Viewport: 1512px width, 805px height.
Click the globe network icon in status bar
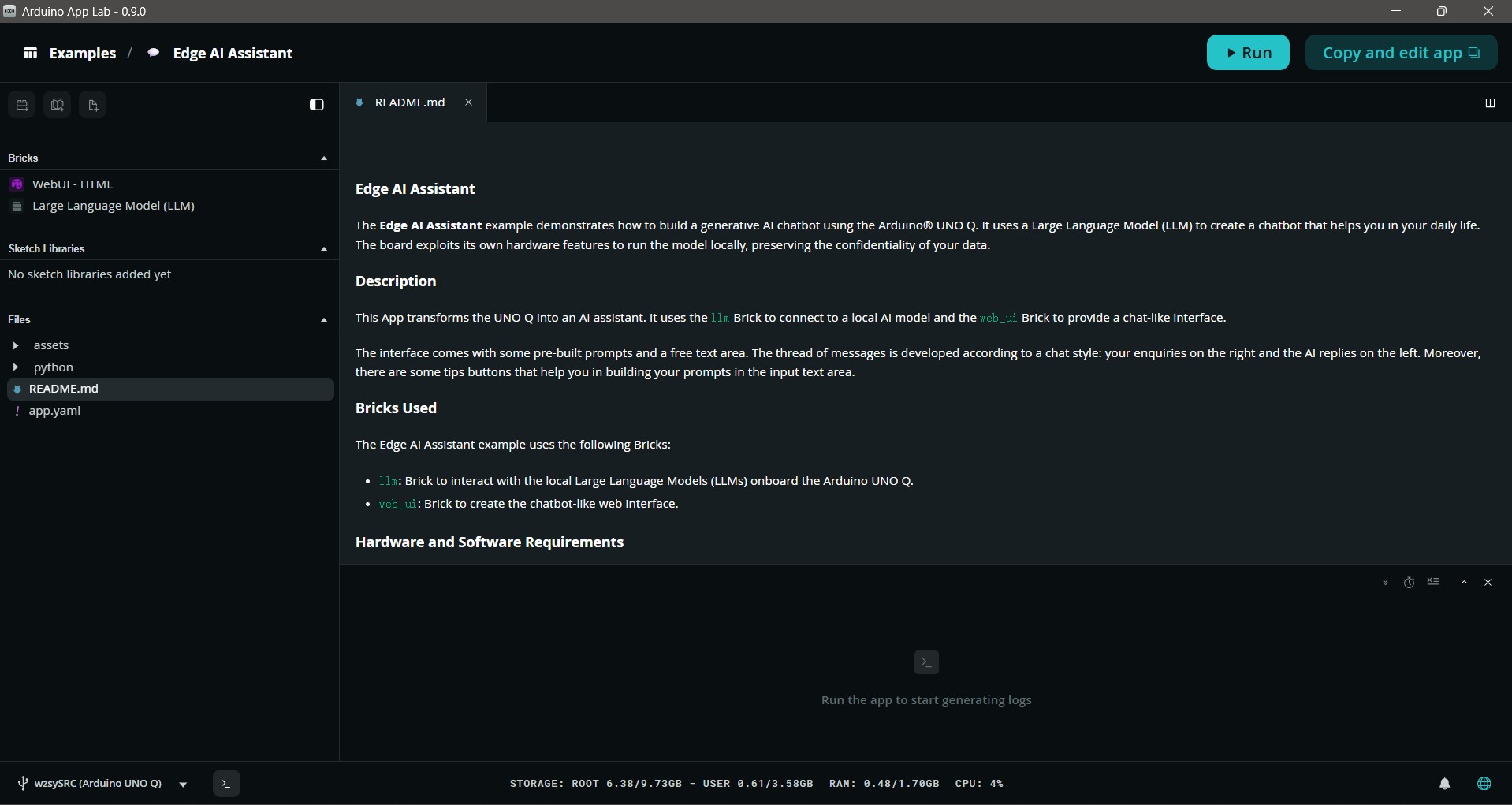tap(1484, 784)
